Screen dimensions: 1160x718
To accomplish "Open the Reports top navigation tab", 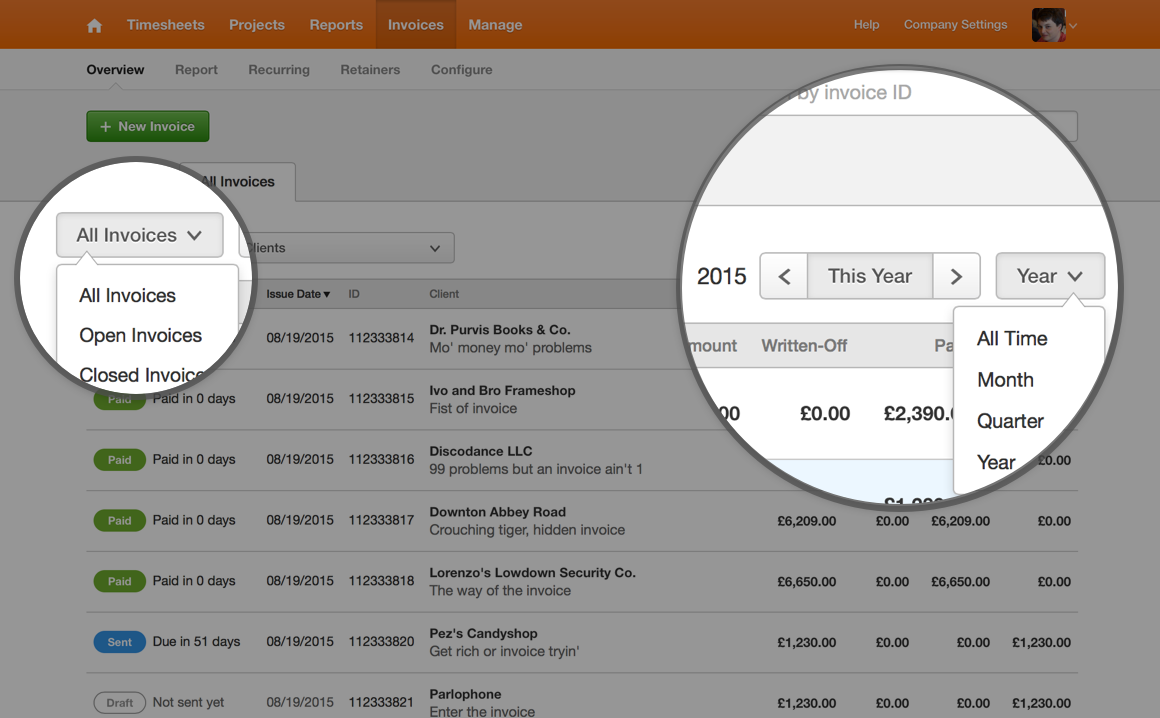I will (x=336, y=25).
